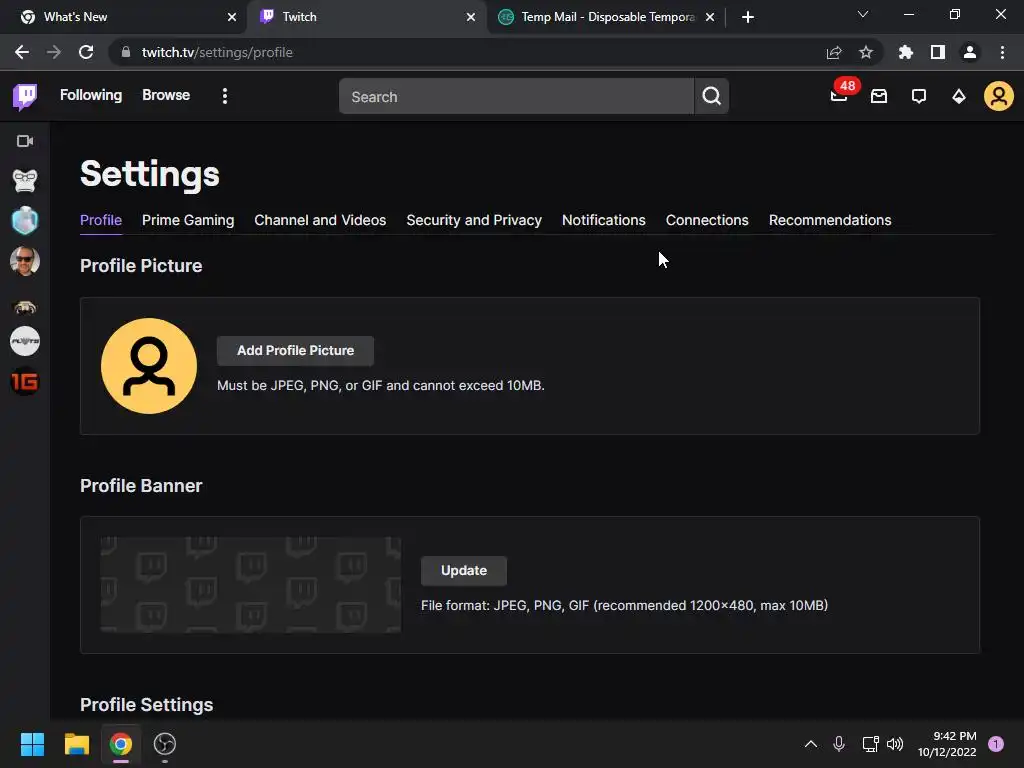This screenshot has height=768, width=1024.
Task: Open the volume speaker tray icon
Action: (895, 744)
